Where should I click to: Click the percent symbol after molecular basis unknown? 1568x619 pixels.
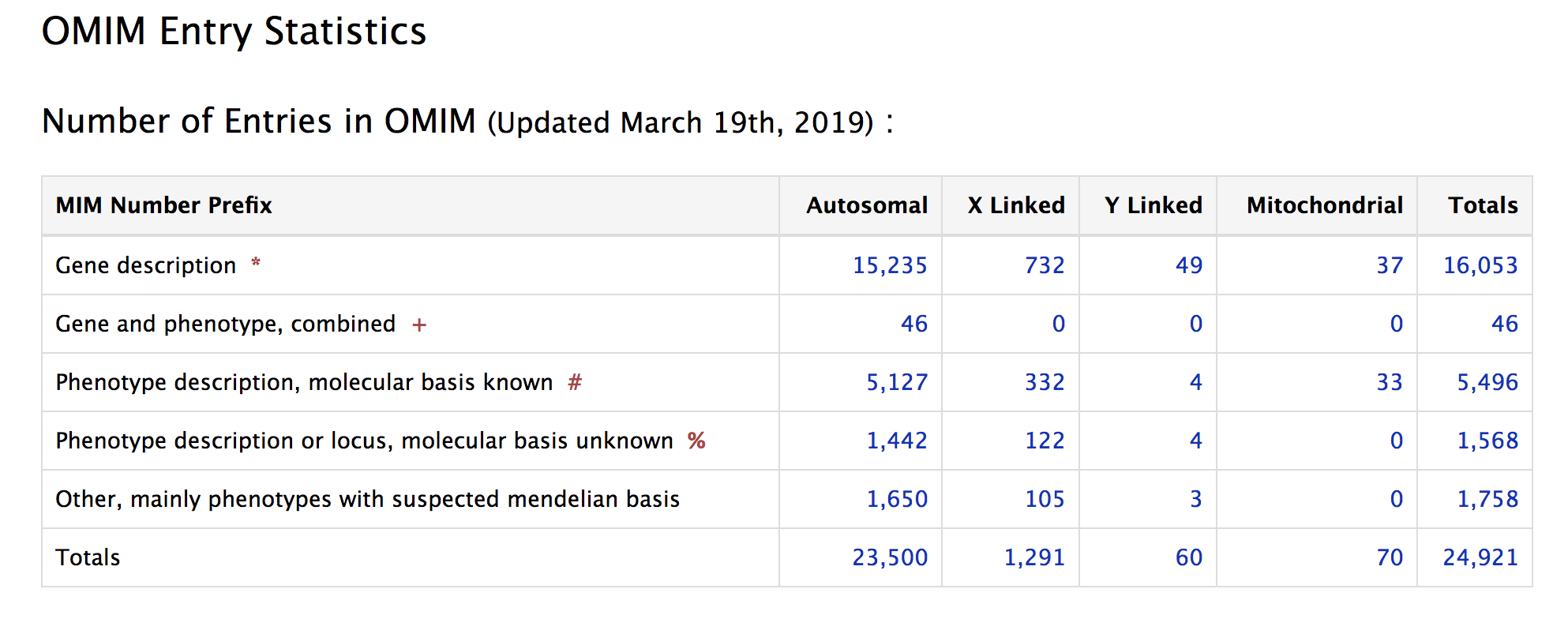point(696,441)
